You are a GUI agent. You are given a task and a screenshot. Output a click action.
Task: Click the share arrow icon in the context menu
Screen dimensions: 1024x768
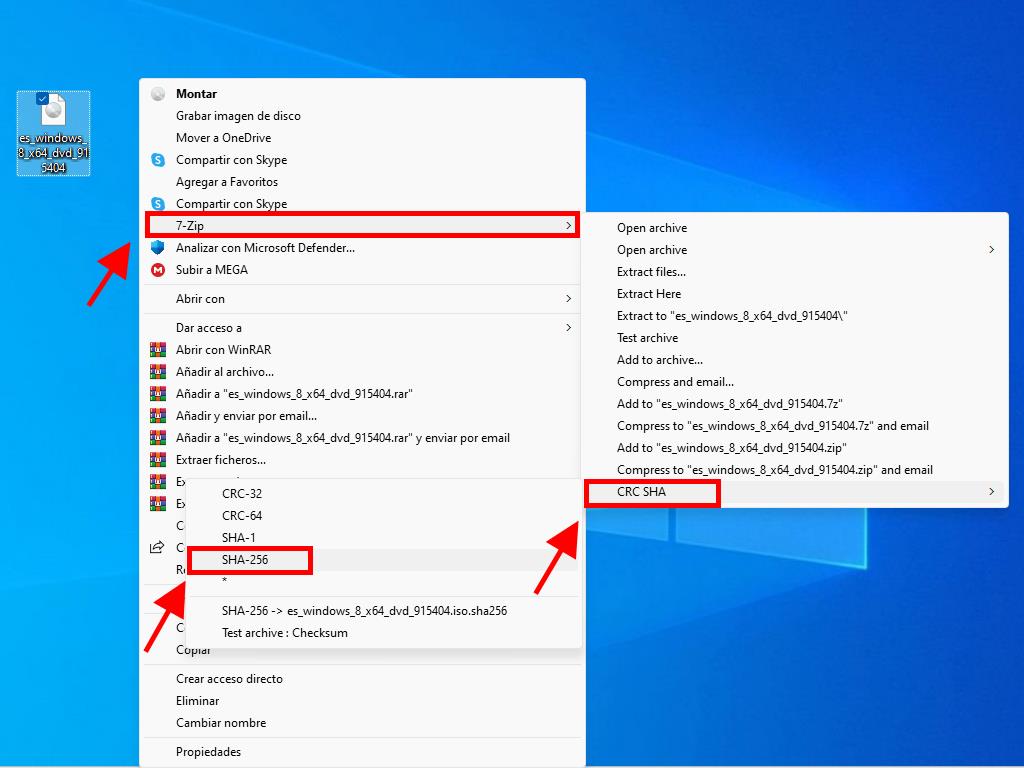[x=157, y=547]
